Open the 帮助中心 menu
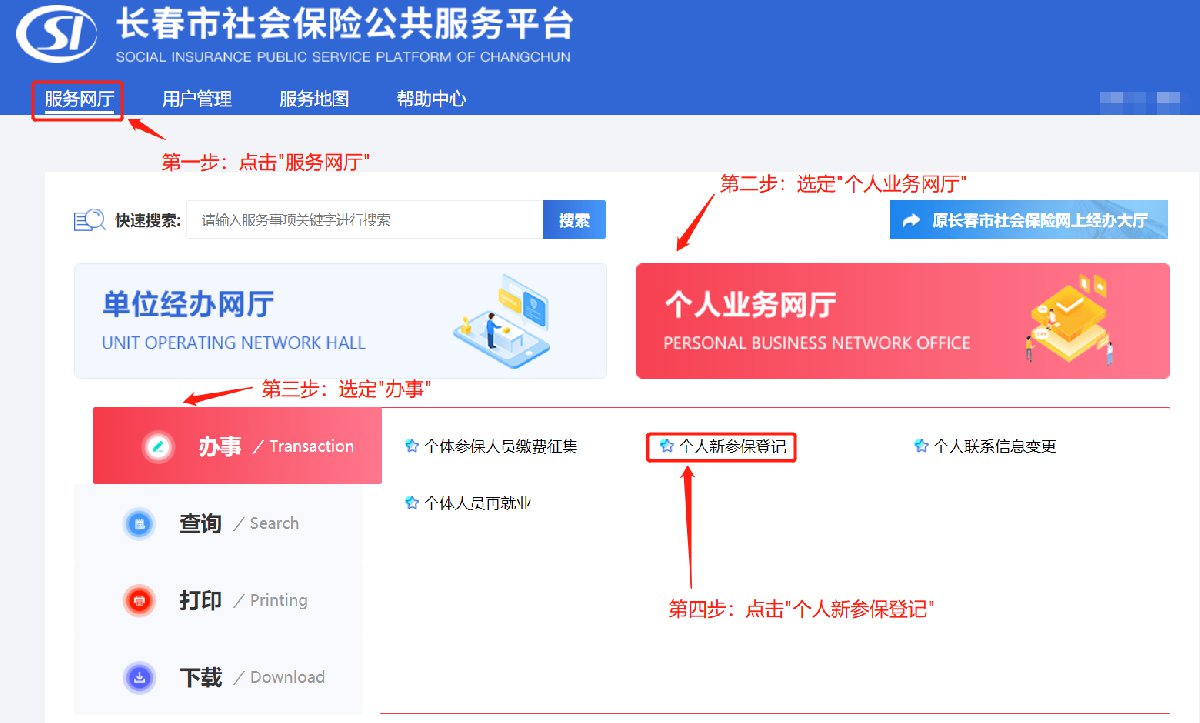This screenshot has height=723, width=1200. click(x=431, y=99)
